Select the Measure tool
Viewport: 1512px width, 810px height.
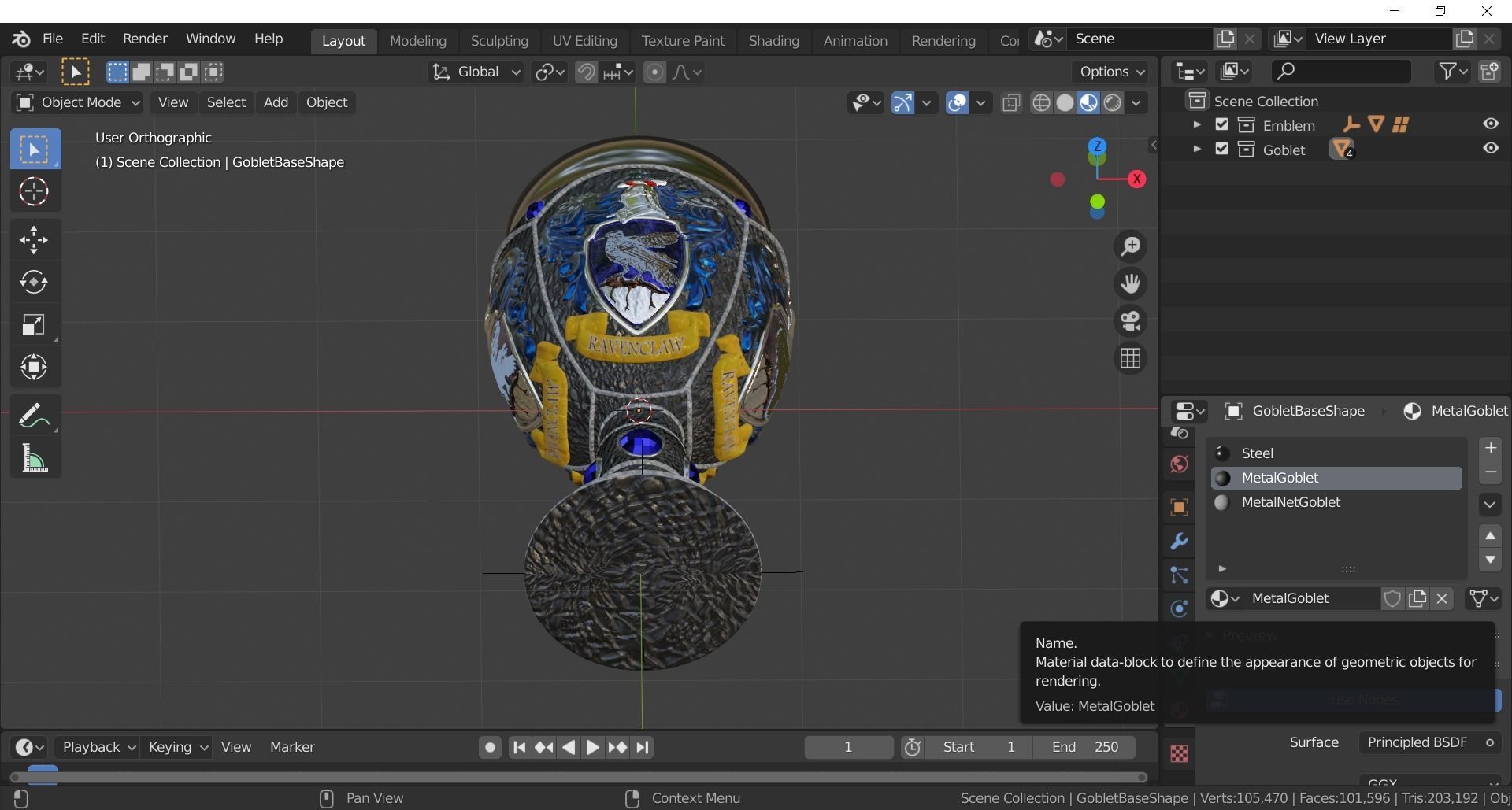pyautogui.click(x=35, y=458)
